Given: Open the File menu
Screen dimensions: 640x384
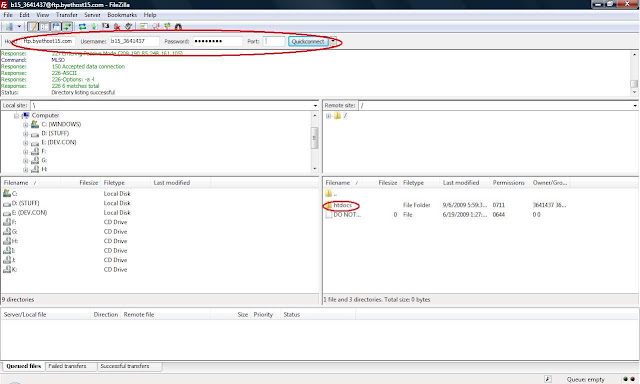Looking at the screenshot, I should [x=8, y=15].
